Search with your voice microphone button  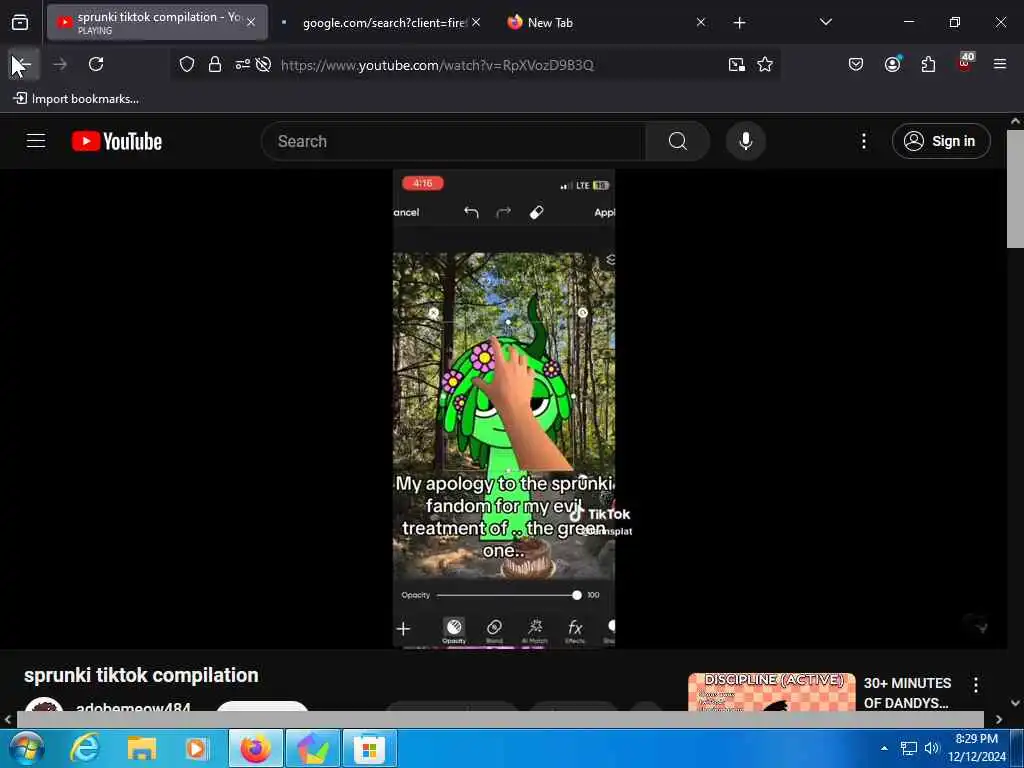tap(746, 141)
